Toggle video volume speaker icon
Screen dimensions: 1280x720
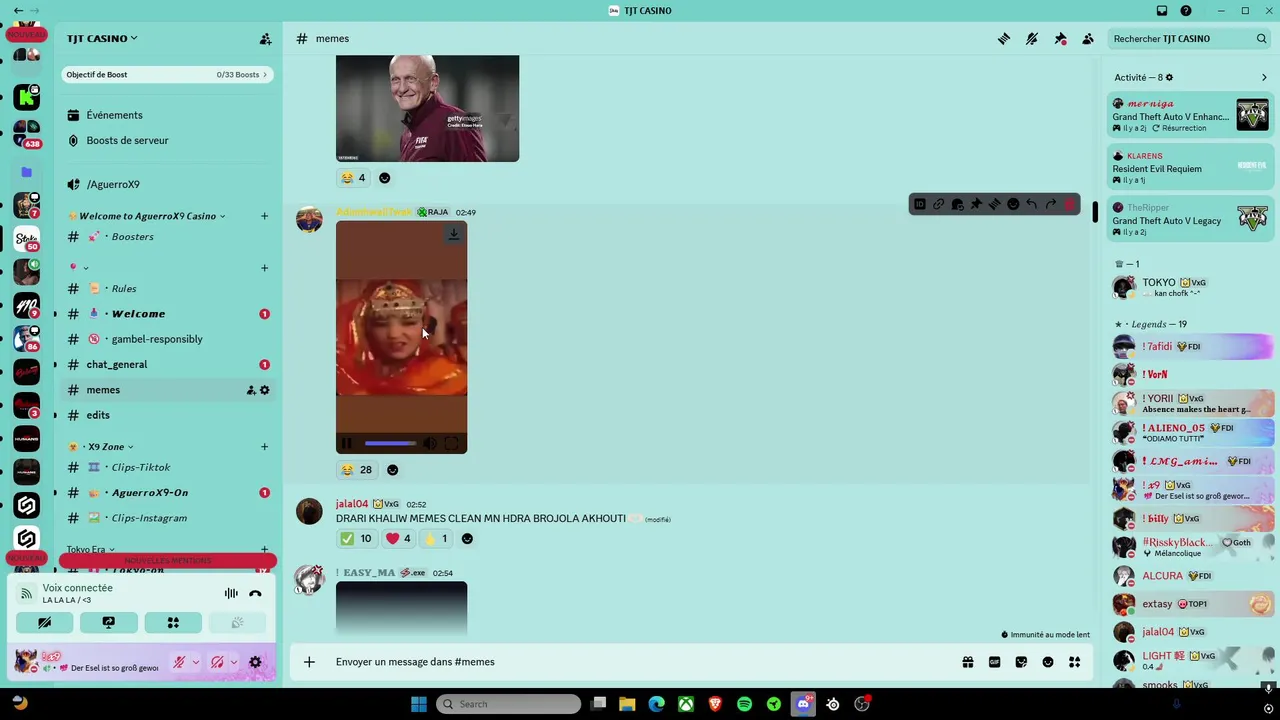pyautogui.click(x=430, y=443)
